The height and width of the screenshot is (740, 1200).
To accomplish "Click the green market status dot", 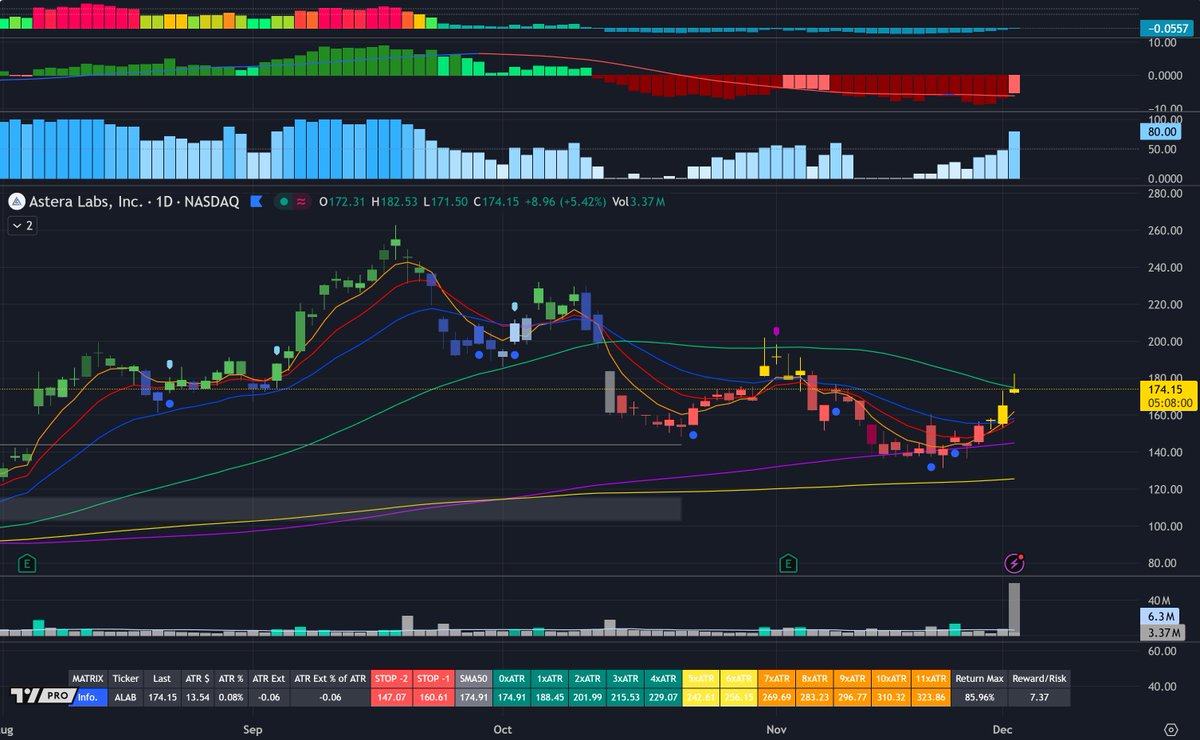I will point(284,201).
